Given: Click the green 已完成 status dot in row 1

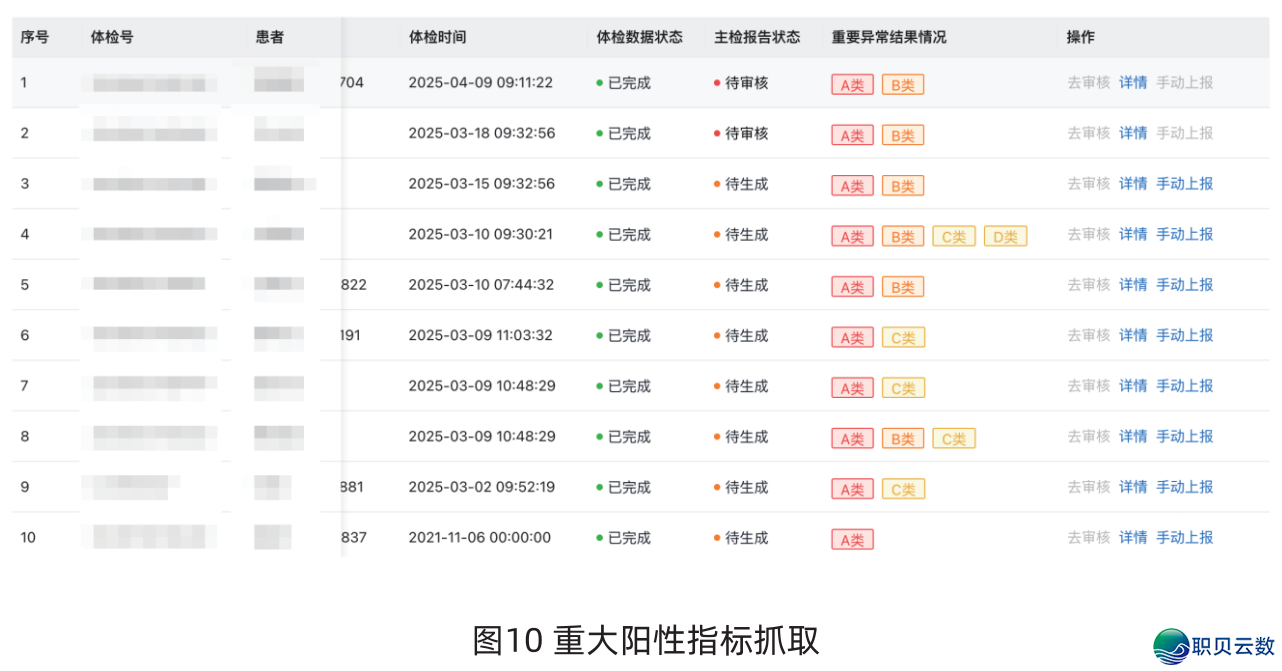Looking at the screenshot, I should point(598,83).
